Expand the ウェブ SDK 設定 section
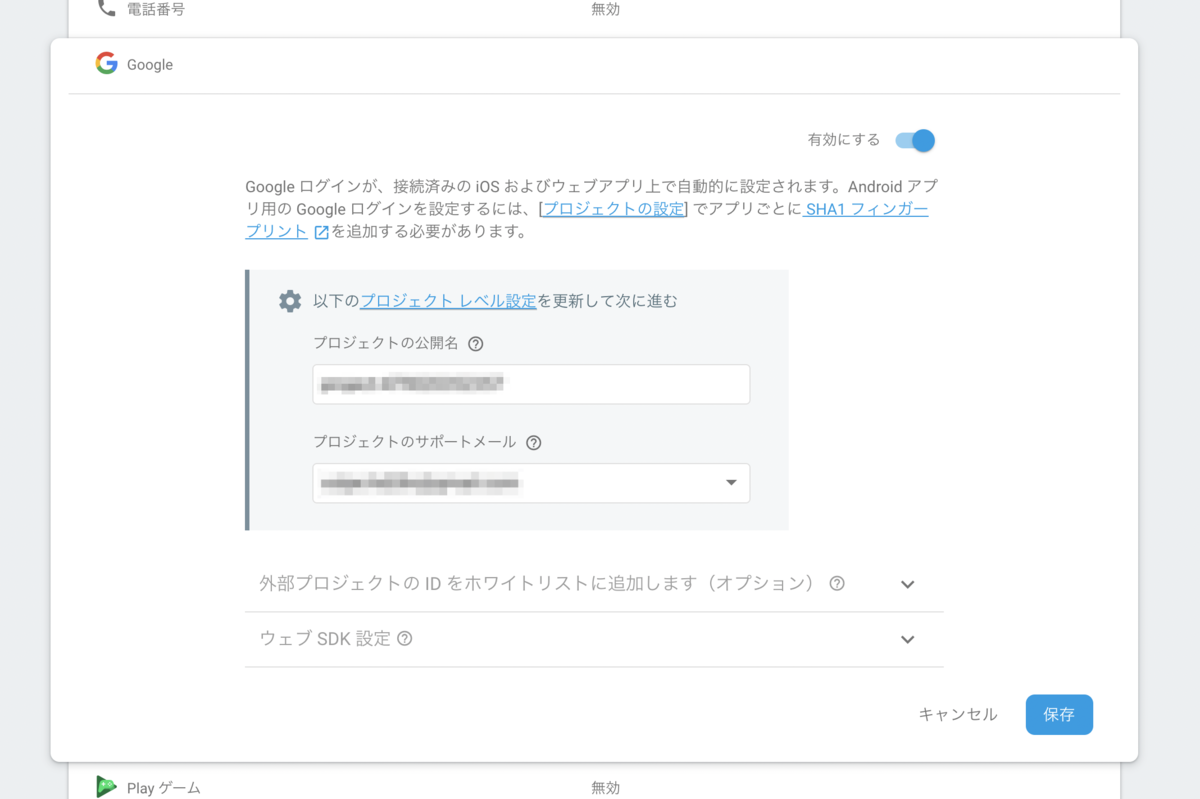Image resolution: width=1200 pixels, height=799 pixels. tap(907, 639)
